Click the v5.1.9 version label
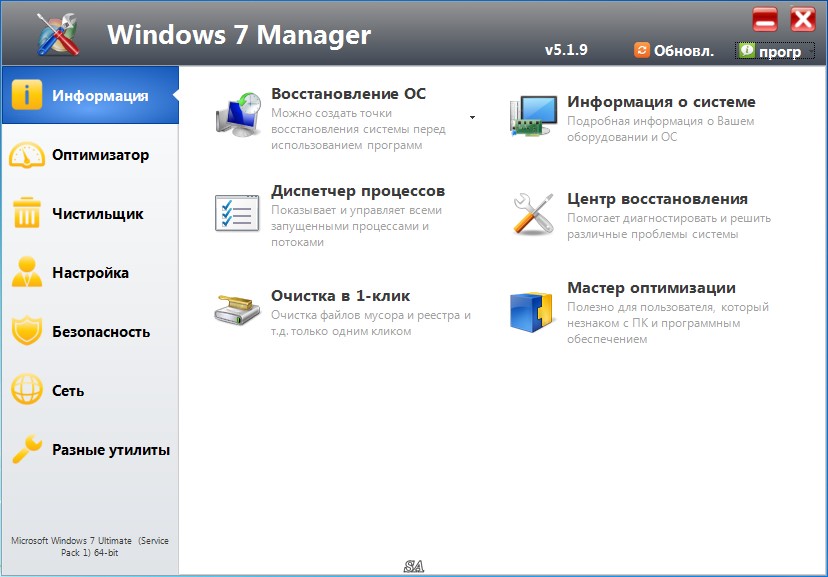828x577 pixels. point(566,50)
